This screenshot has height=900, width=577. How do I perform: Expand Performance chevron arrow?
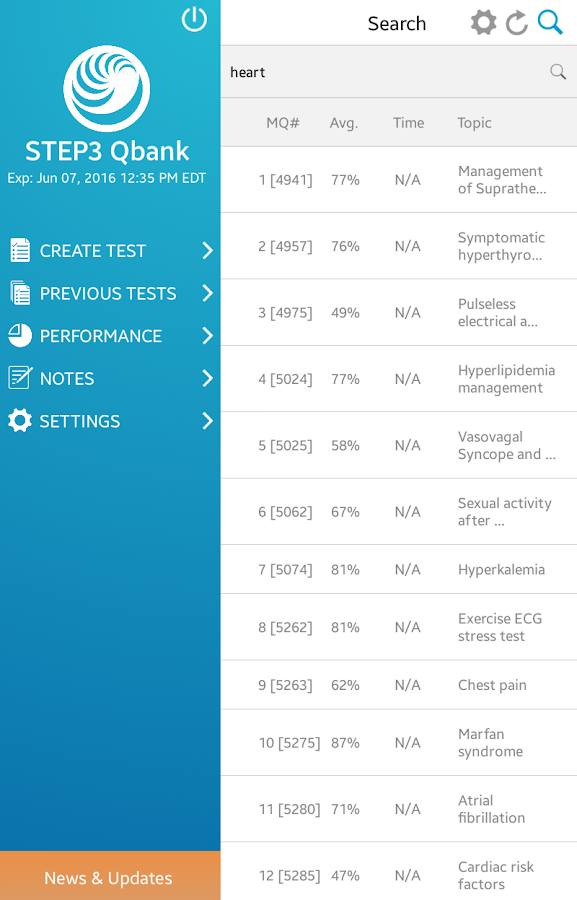tap(208, 335)
